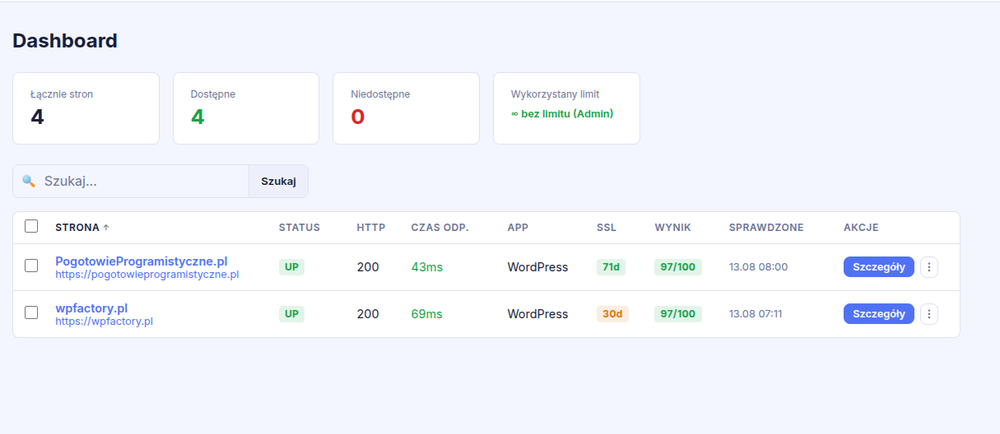Follow the https://wpfactory.pl URL
The width and height of the screenshot is (1000, 434).
pyautogui.click(x=104, y=321)
